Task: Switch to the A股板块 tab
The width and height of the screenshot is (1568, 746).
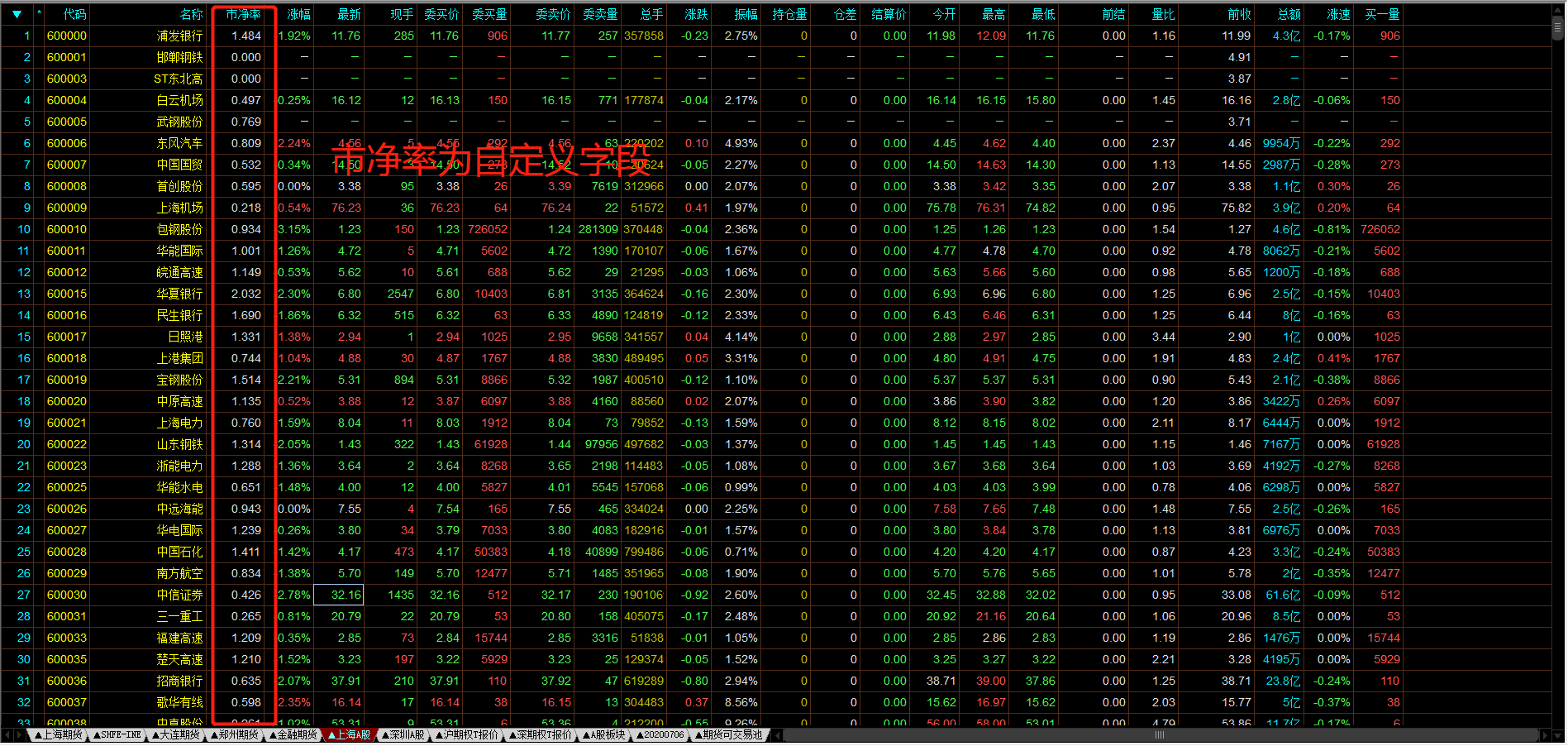Action: [603, 734]
